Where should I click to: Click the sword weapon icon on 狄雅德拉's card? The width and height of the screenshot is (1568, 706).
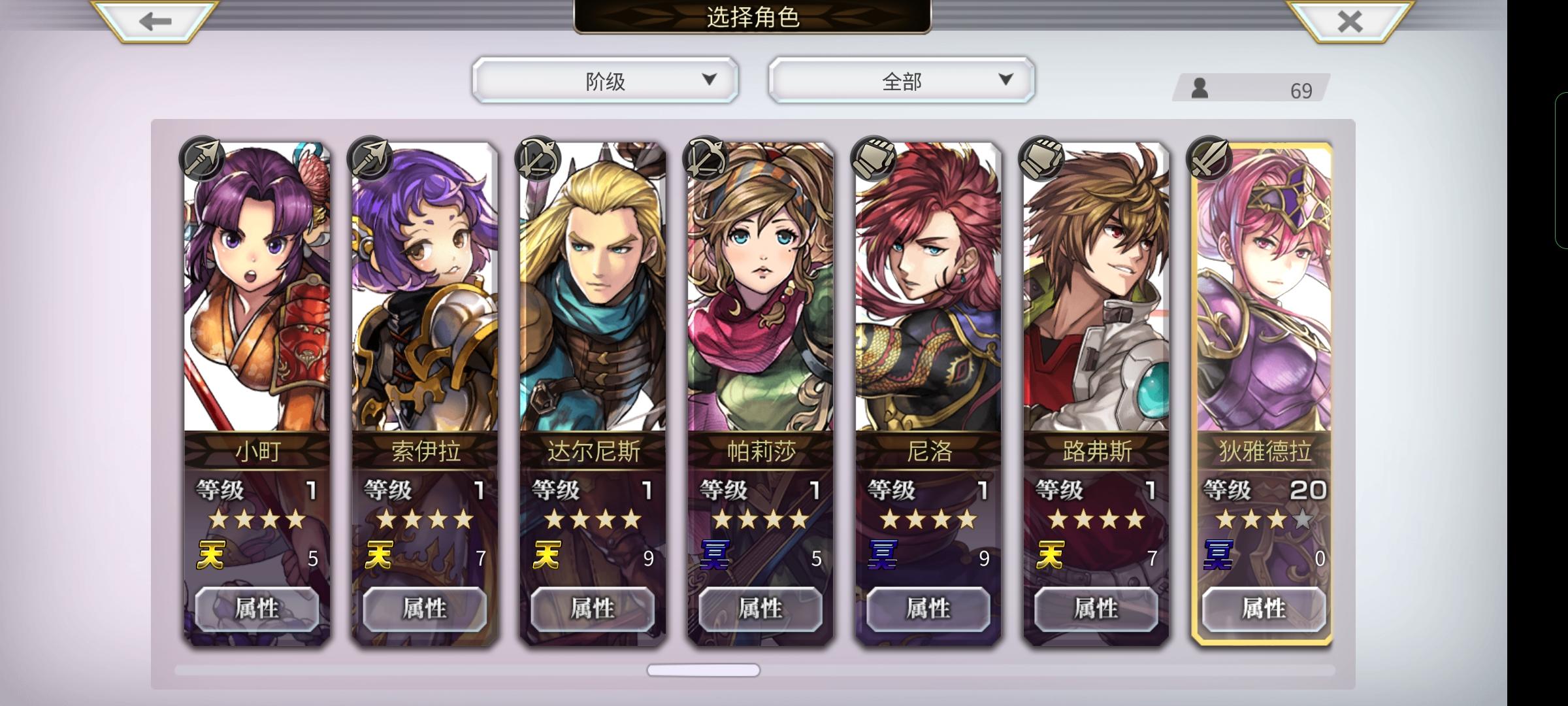[x=1209, y=159]
